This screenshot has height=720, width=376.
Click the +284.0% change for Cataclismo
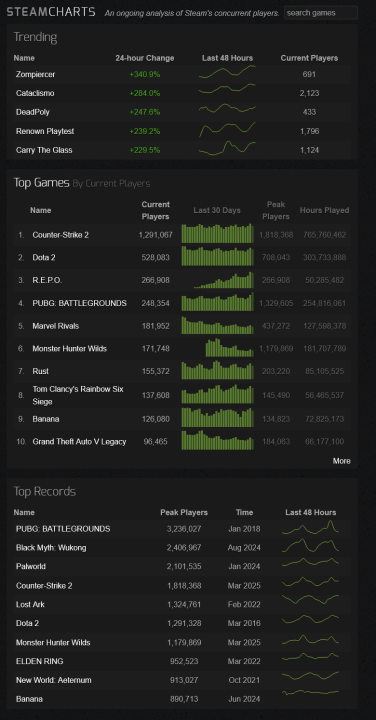point(145,93)
